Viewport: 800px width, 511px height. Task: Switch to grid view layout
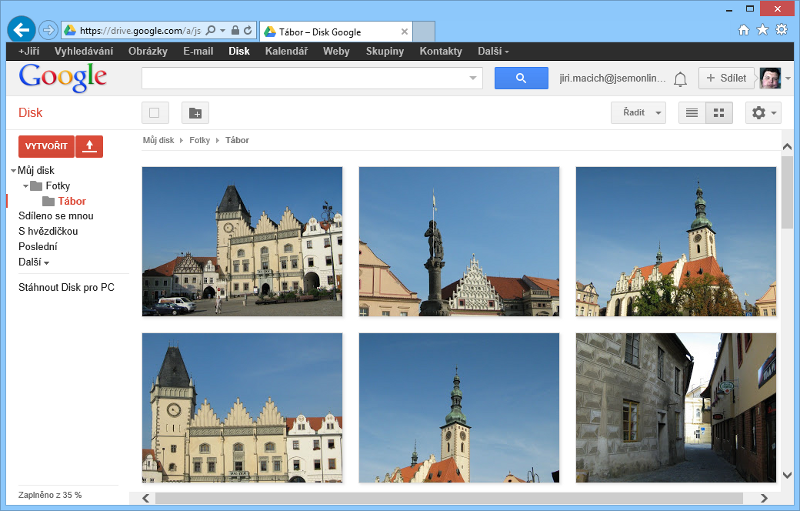[718, 113]
